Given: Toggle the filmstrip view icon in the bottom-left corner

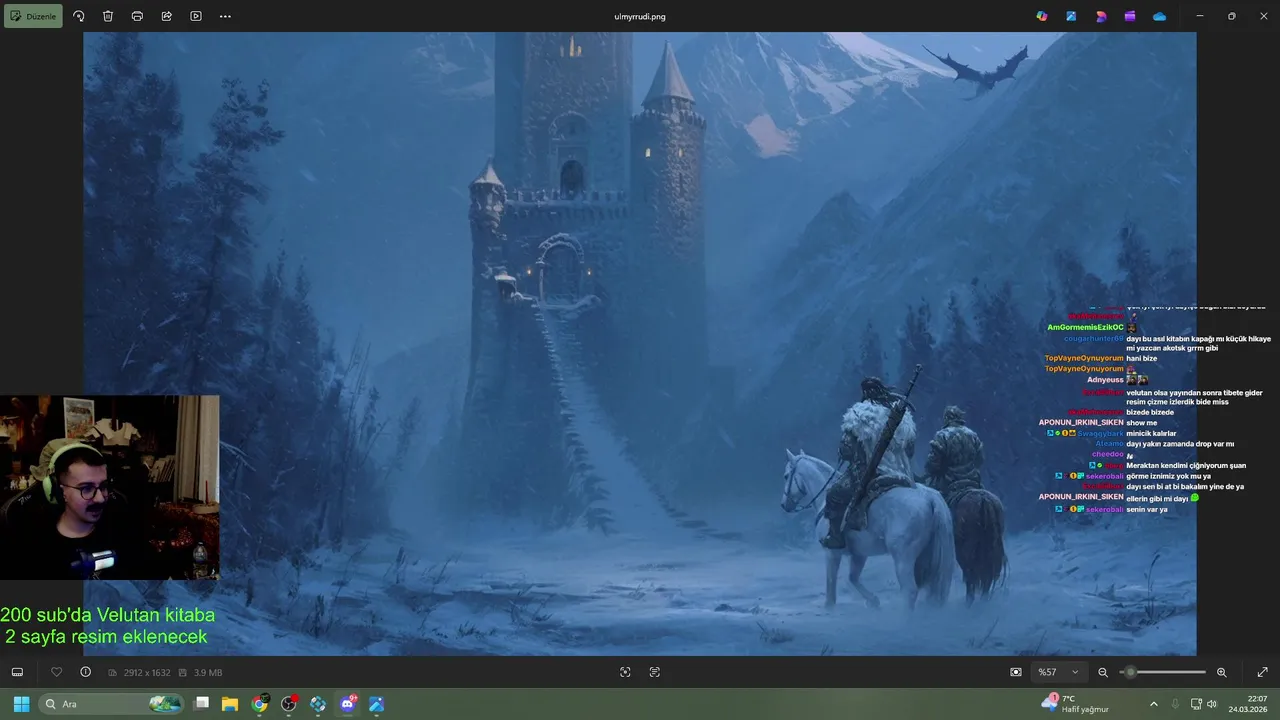Looking at the screenshot, I should point(17,672).
